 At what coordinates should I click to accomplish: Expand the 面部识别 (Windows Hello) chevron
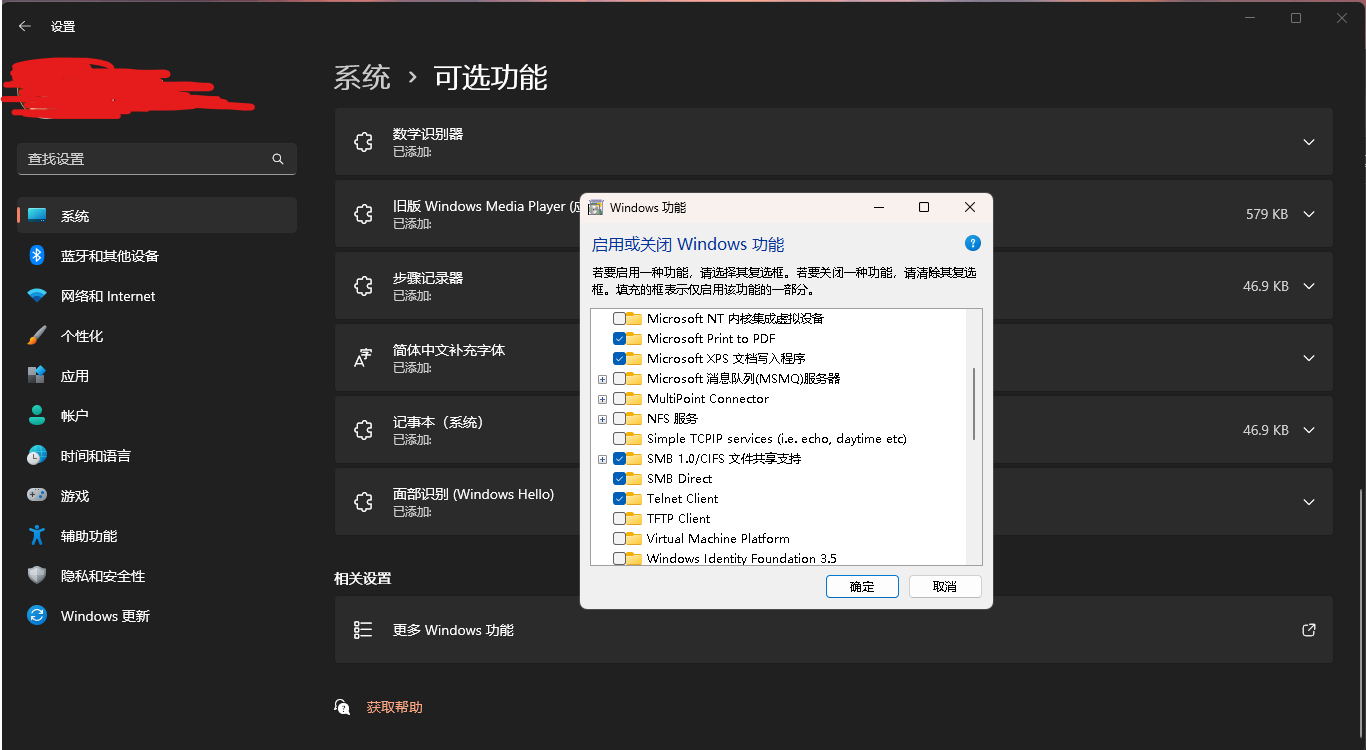[1309, 502]
